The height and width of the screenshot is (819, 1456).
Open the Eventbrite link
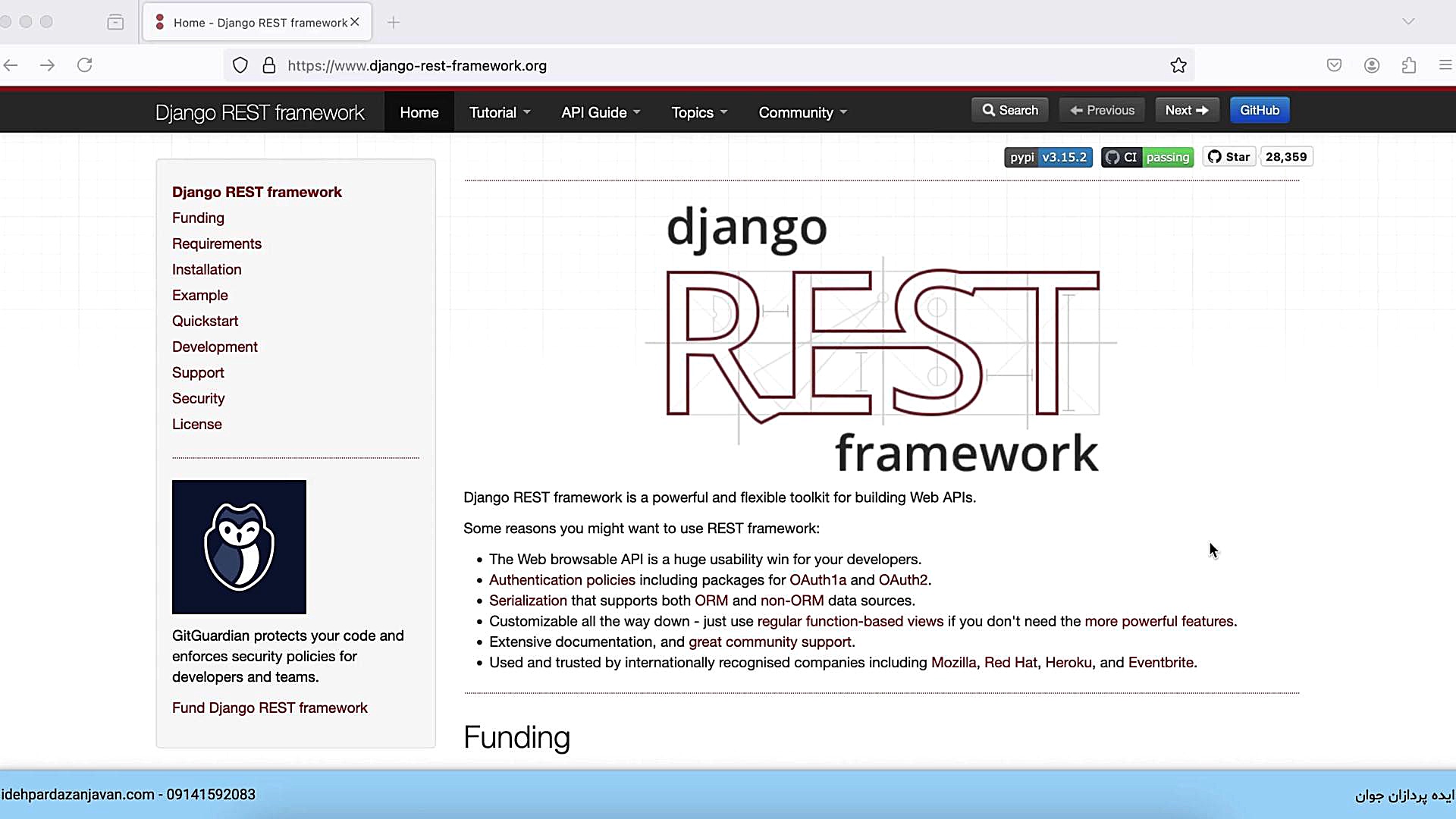(x=1161, y=662)
